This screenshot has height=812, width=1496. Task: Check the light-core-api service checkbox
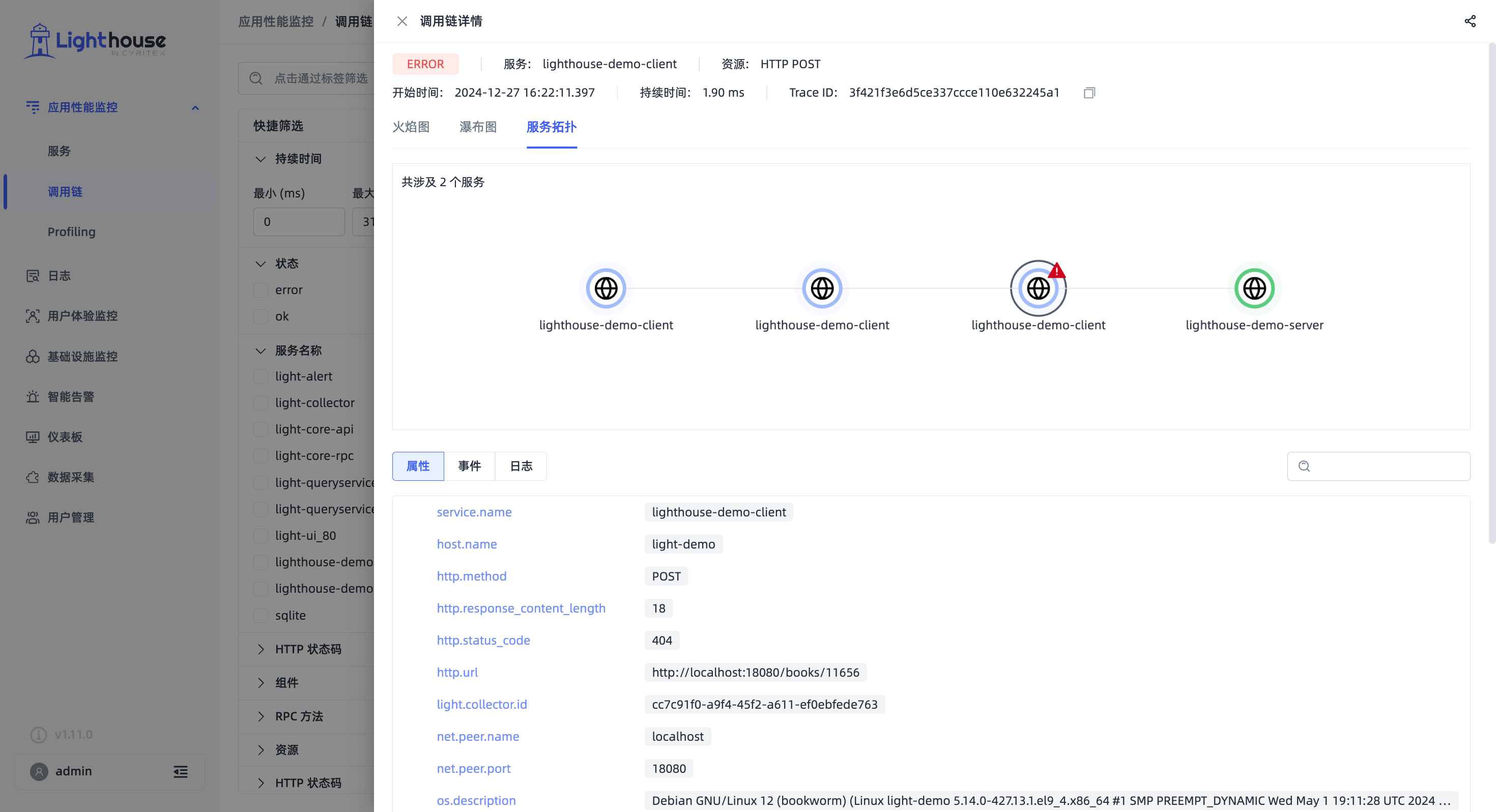click(261, 429)
